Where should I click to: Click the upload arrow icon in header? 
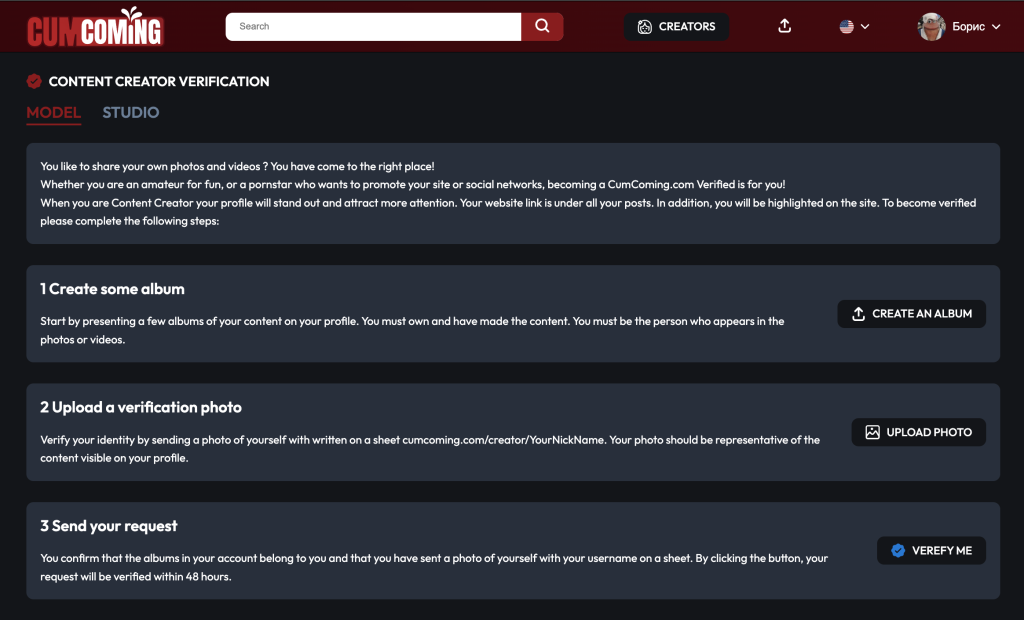point(784,26)
